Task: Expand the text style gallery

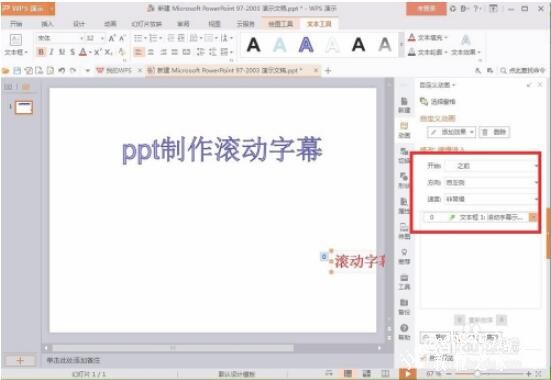Action: tap(401, 45)
